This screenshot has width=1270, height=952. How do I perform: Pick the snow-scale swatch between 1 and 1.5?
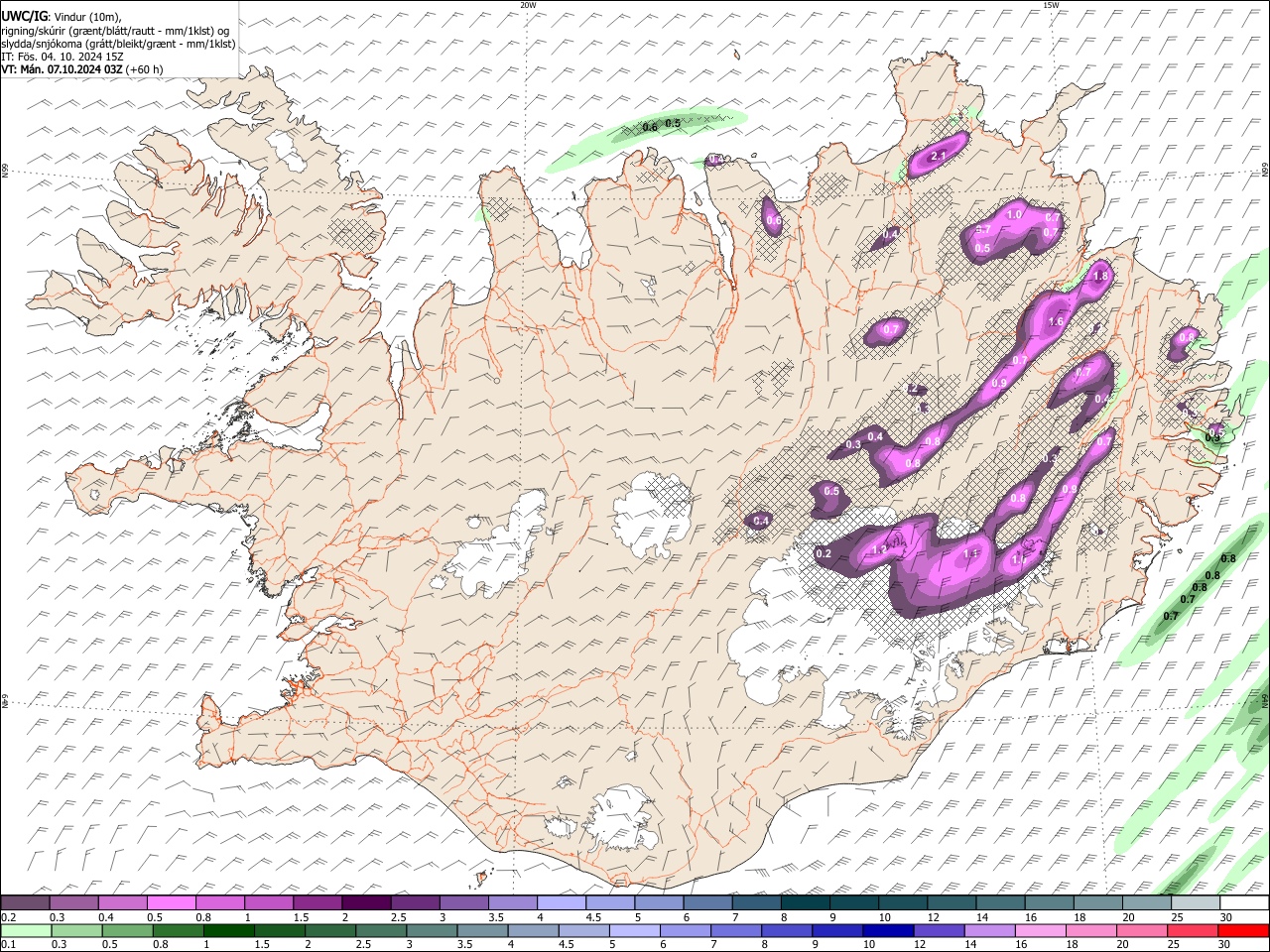pyautogui.click(x=269, y=902)
